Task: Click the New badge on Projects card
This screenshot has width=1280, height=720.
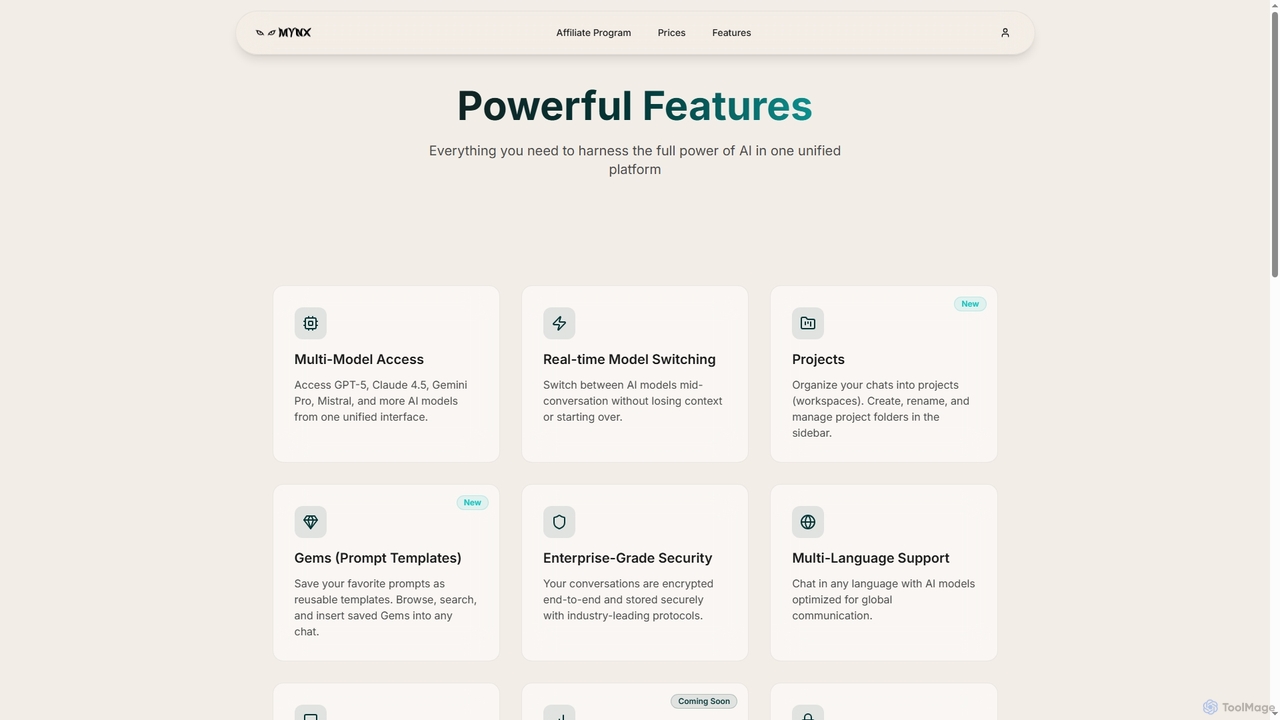Action: [970, 304]
